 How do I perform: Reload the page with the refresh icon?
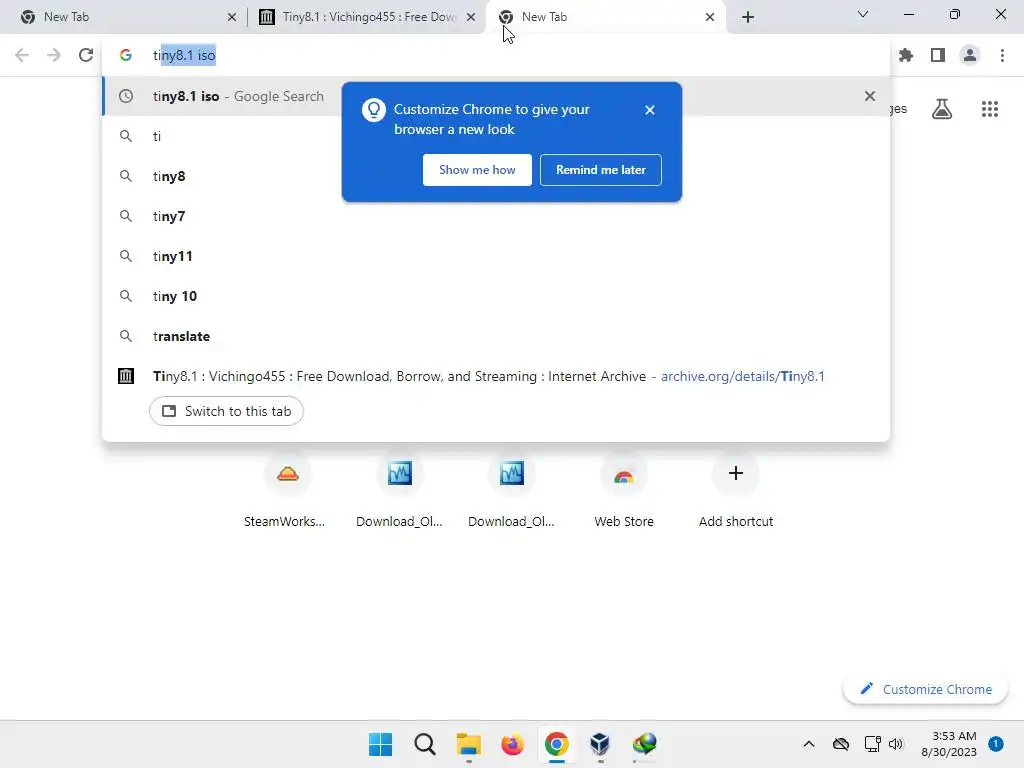[x=86, y=55]
